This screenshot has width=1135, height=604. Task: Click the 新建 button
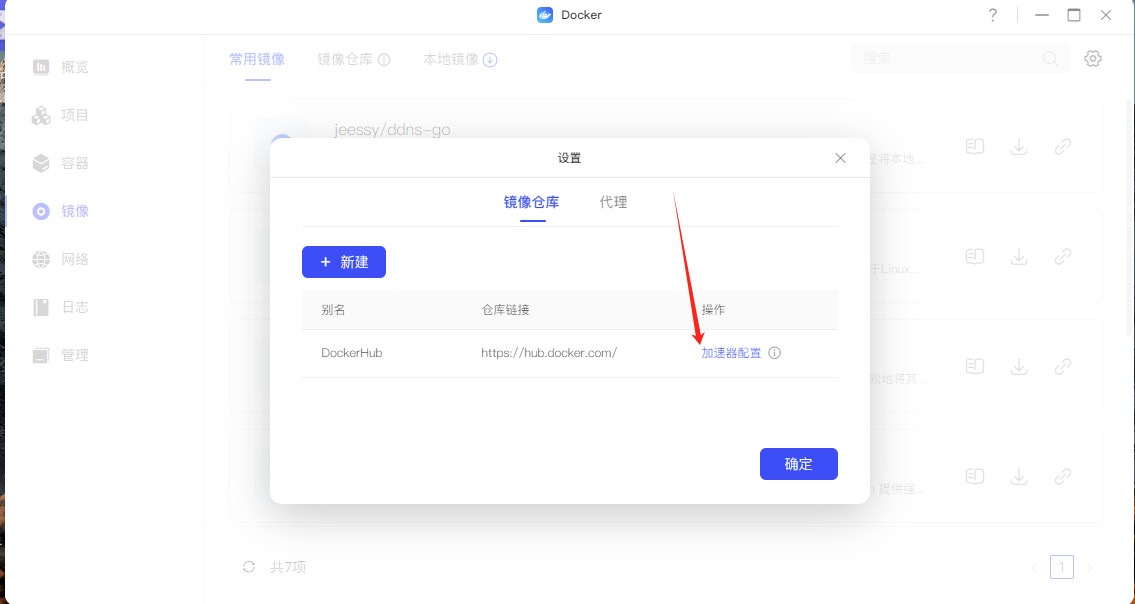tap(344, 262)
